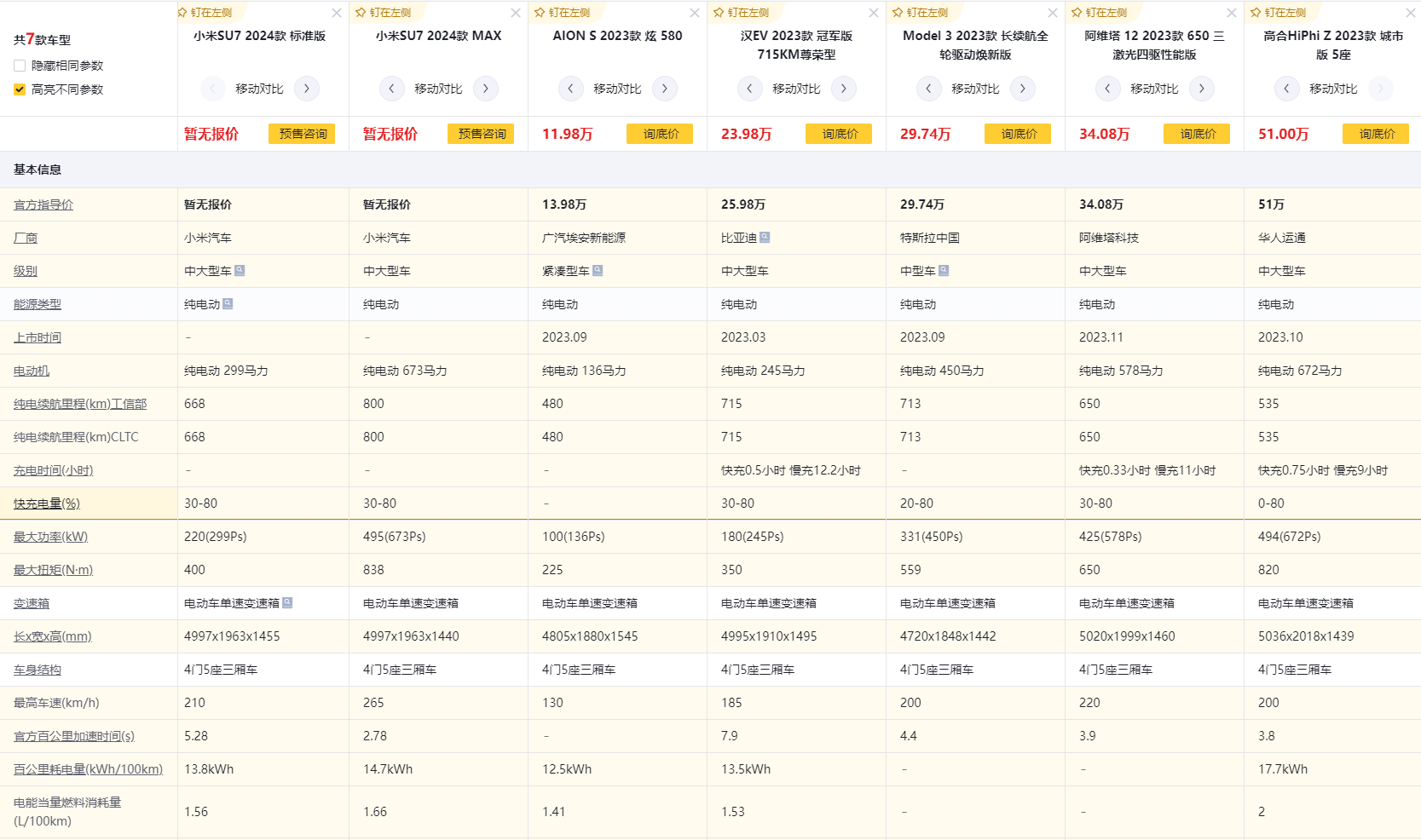
Task: Move 阿维塔 12 column to the left
Action: click(1107, 89)
